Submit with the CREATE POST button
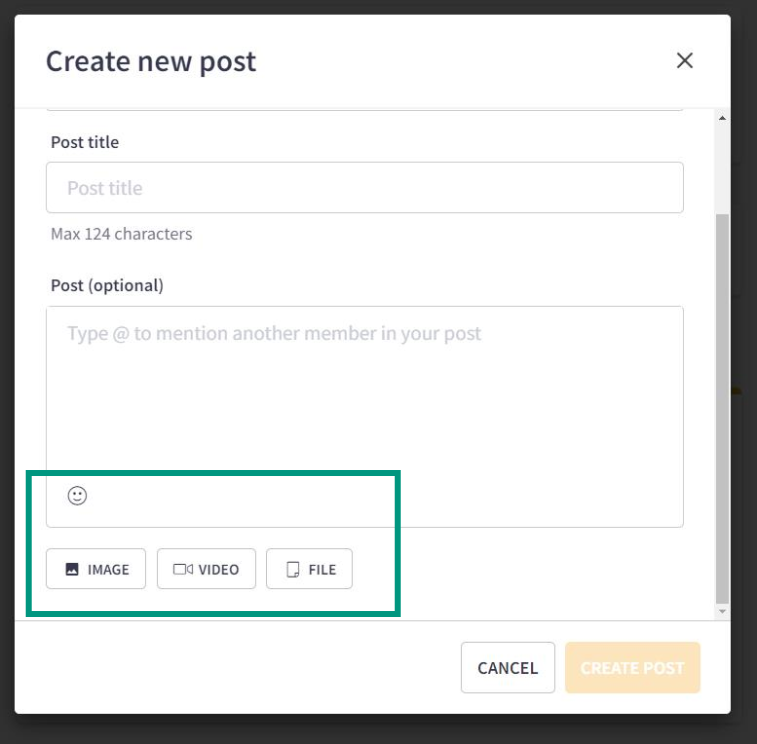This screenshot has width=757, height=744. tap(633, 668)
